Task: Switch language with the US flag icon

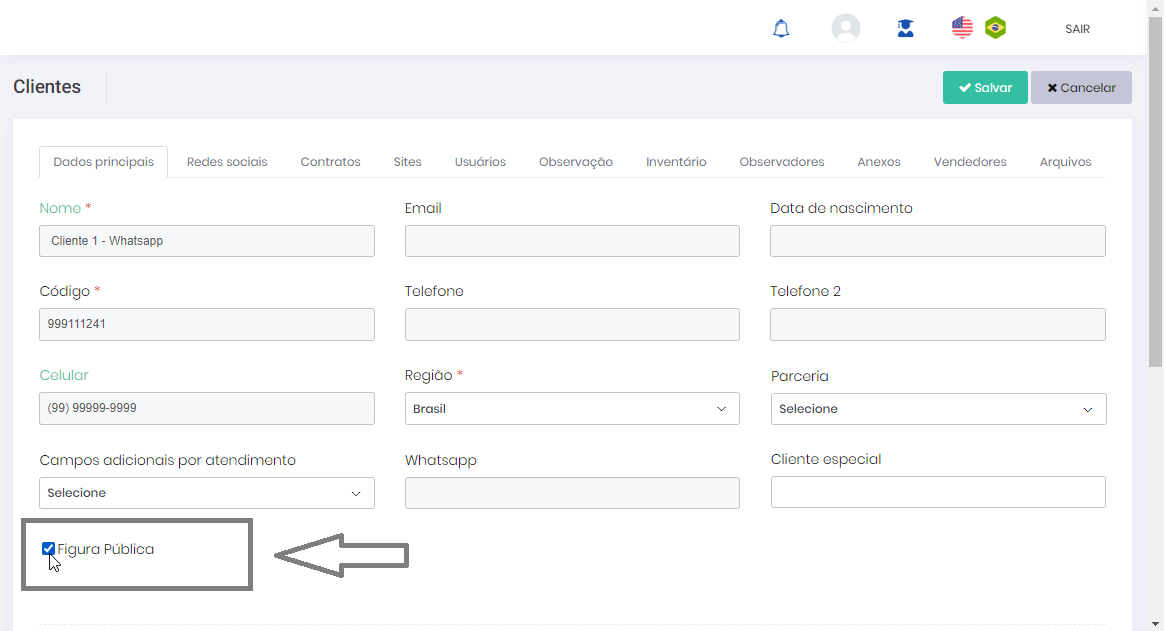Action: pos(962,28)
